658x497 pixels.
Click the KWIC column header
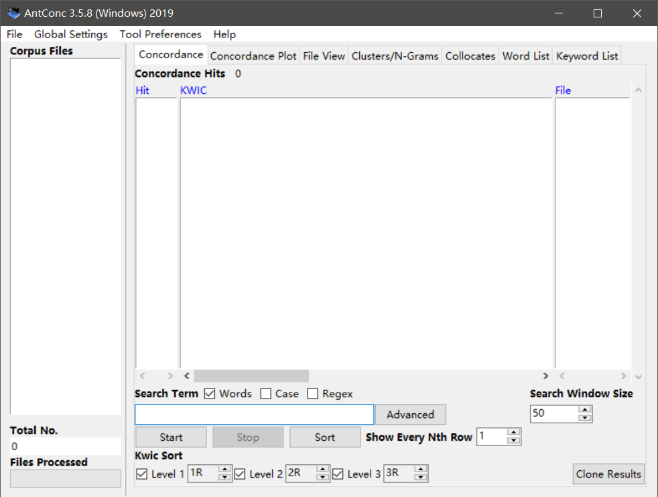(x=193, y=90)
